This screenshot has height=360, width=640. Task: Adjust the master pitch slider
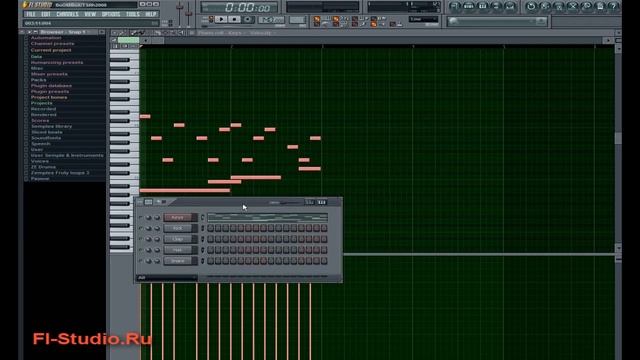click(189, 14)
